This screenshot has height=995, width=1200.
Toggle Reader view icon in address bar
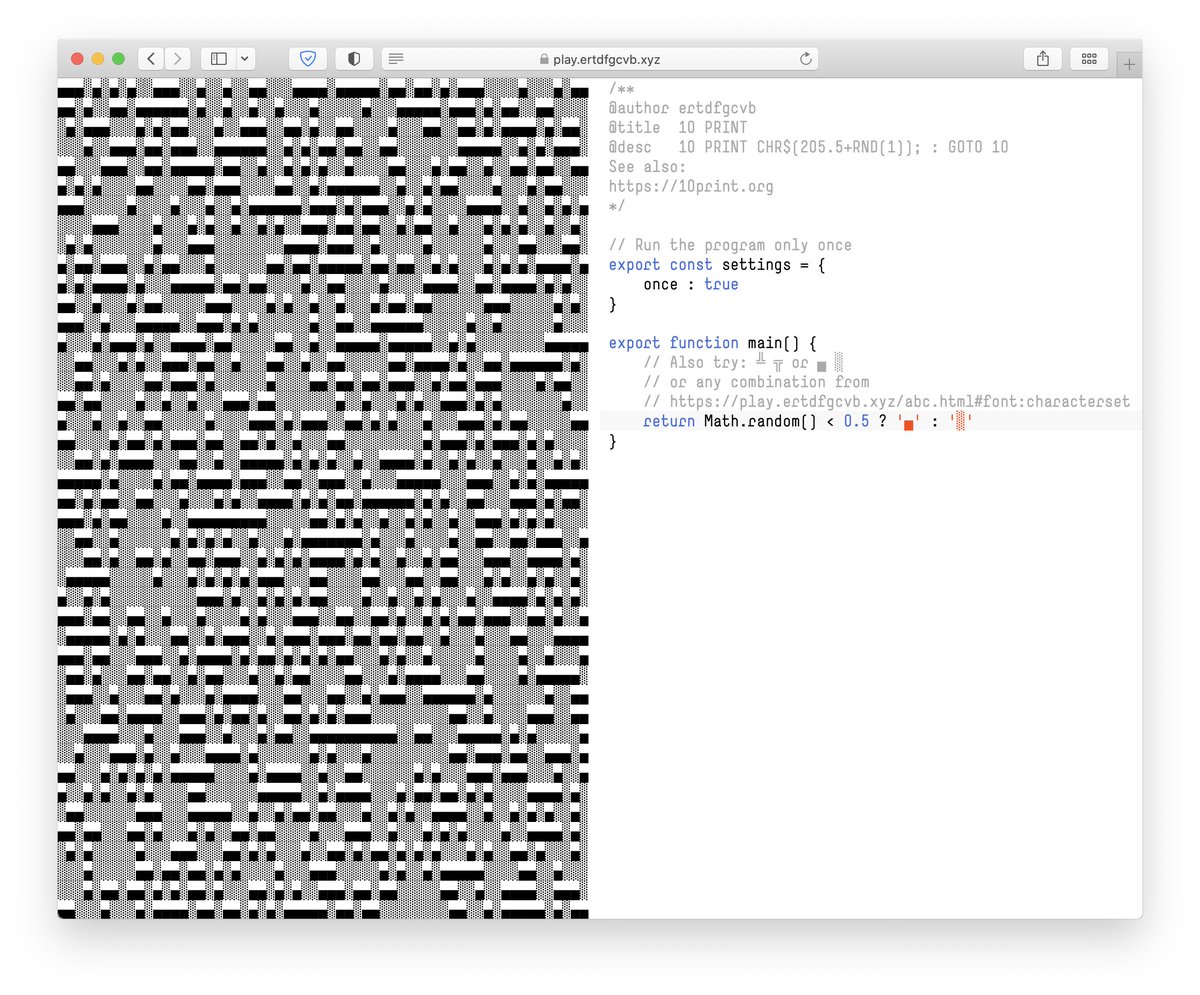coord(396,59)
